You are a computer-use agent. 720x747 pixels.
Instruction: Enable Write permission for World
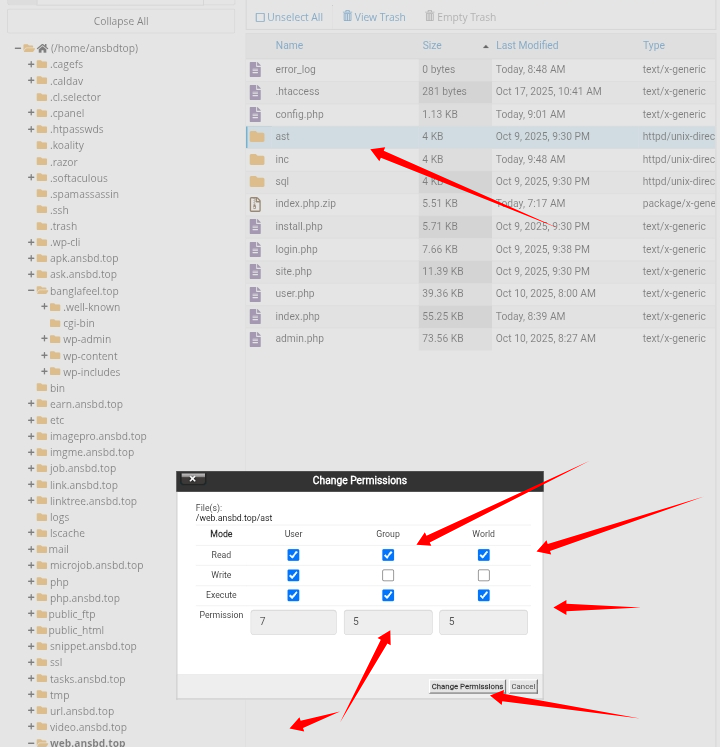tap(484, 575)
